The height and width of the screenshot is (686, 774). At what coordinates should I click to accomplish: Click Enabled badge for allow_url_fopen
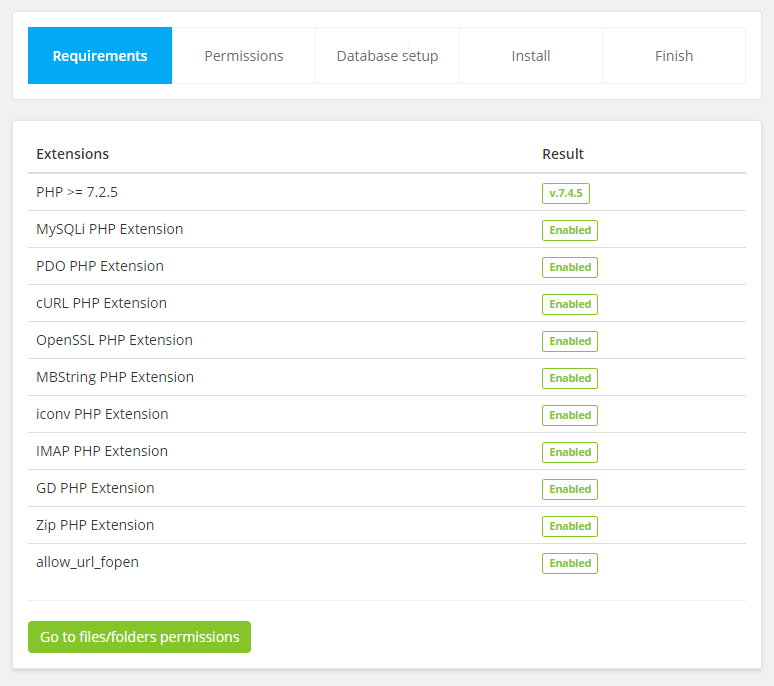coord(570,563)
